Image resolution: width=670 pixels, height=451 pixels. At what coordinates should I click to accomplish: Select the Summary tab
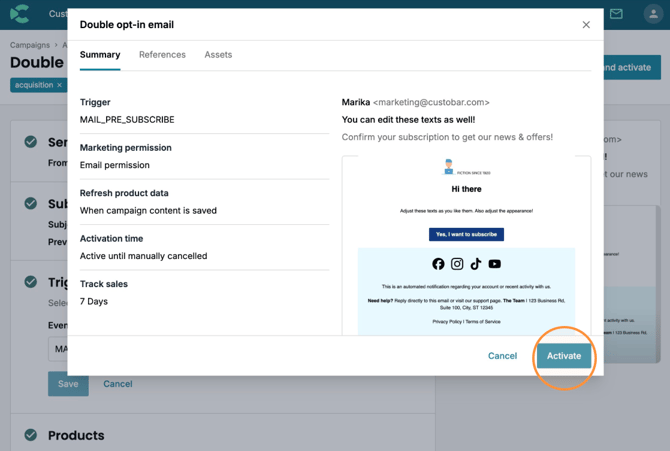click(100, 55)
